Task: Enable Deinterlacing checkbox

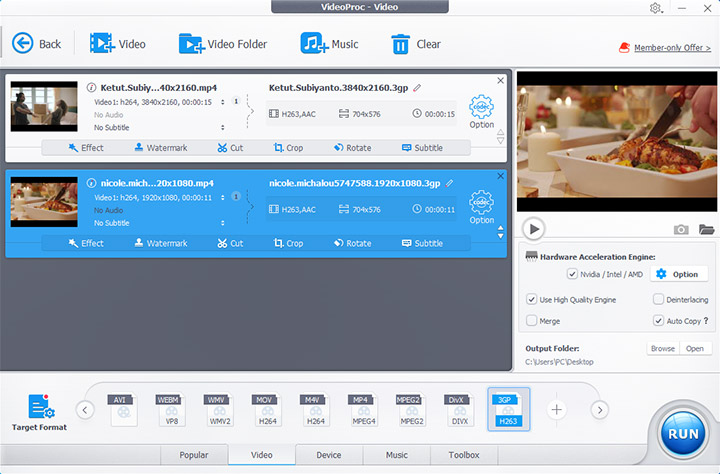Action: (658, 299)
